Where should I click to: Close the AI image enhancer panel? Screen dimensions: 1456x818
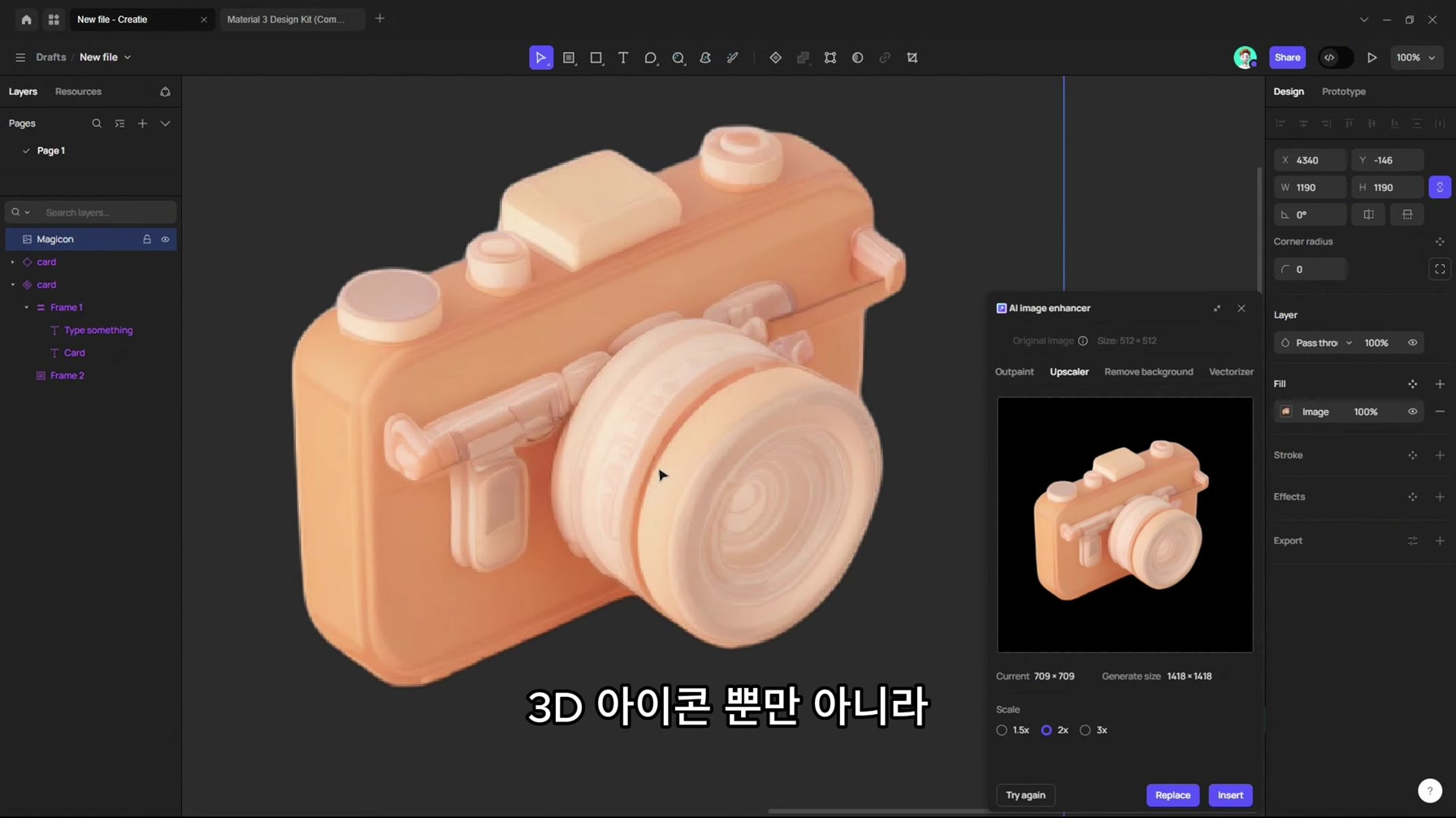click(x=1241, y=309)
